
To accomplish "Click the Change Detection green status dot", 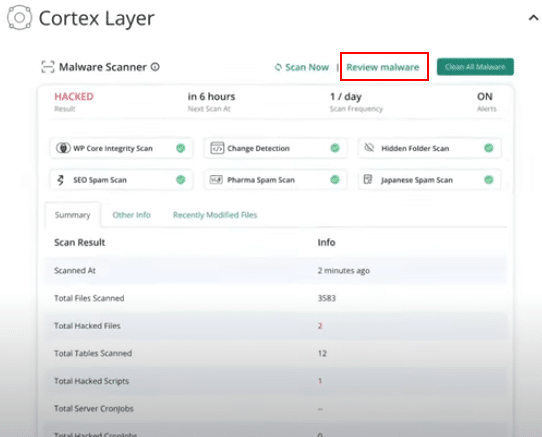I will 335,148.
